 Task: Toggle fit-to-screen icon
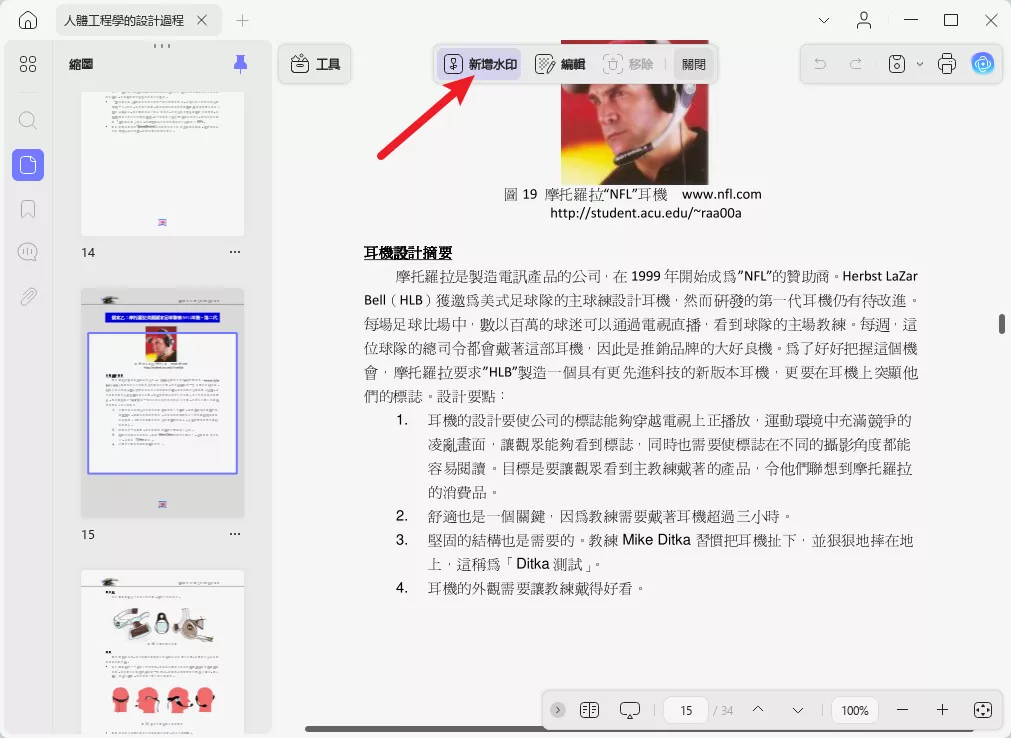tap(983, 710)
